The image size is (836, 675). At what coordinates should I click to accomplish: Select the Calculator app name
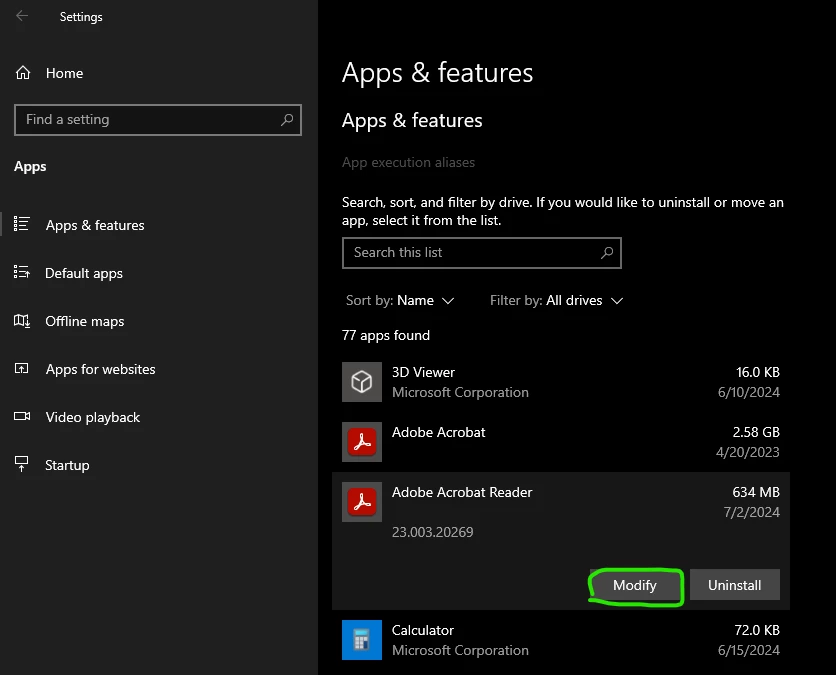pyautogui.click(x=423, y=630)
